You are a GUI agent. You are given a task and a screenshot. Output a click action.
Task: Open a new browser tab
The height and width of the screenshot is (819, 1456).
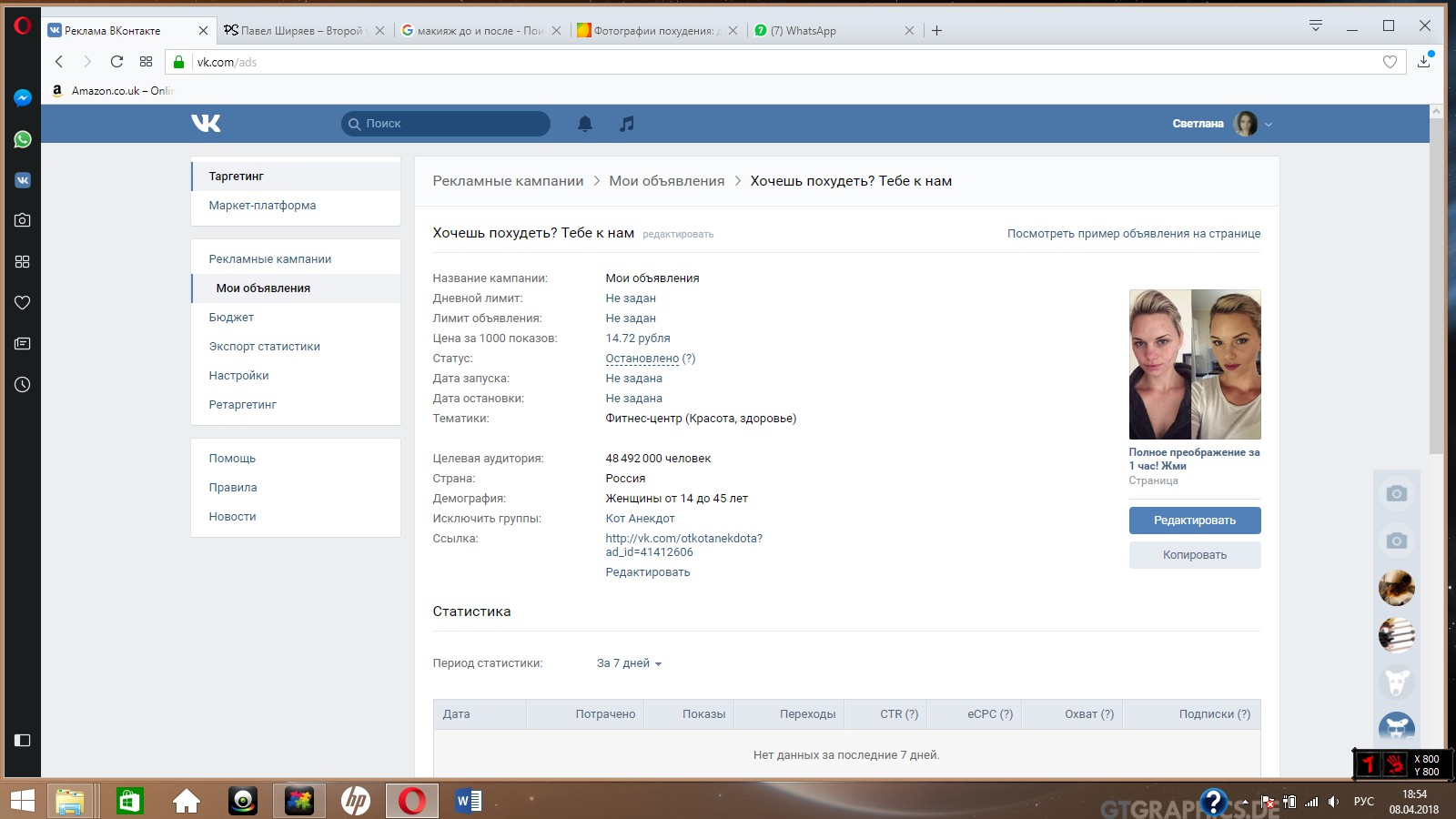click(x=936, y=30)
